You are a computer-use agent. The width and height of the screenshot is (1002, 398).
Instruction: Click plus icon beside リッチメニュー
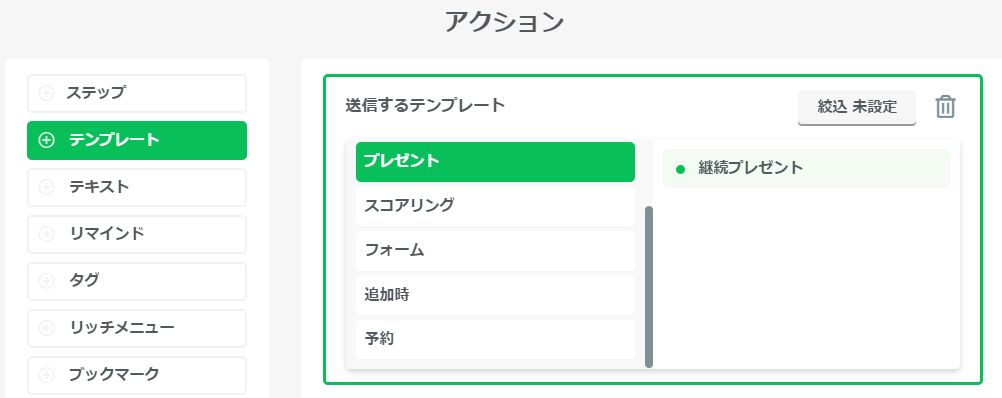[x=47, y=328]
